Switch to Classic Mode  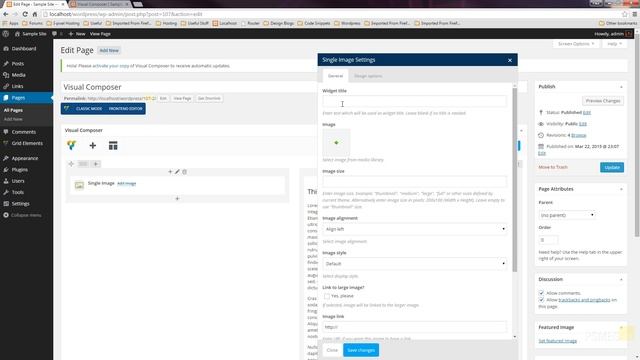point(89,109)
